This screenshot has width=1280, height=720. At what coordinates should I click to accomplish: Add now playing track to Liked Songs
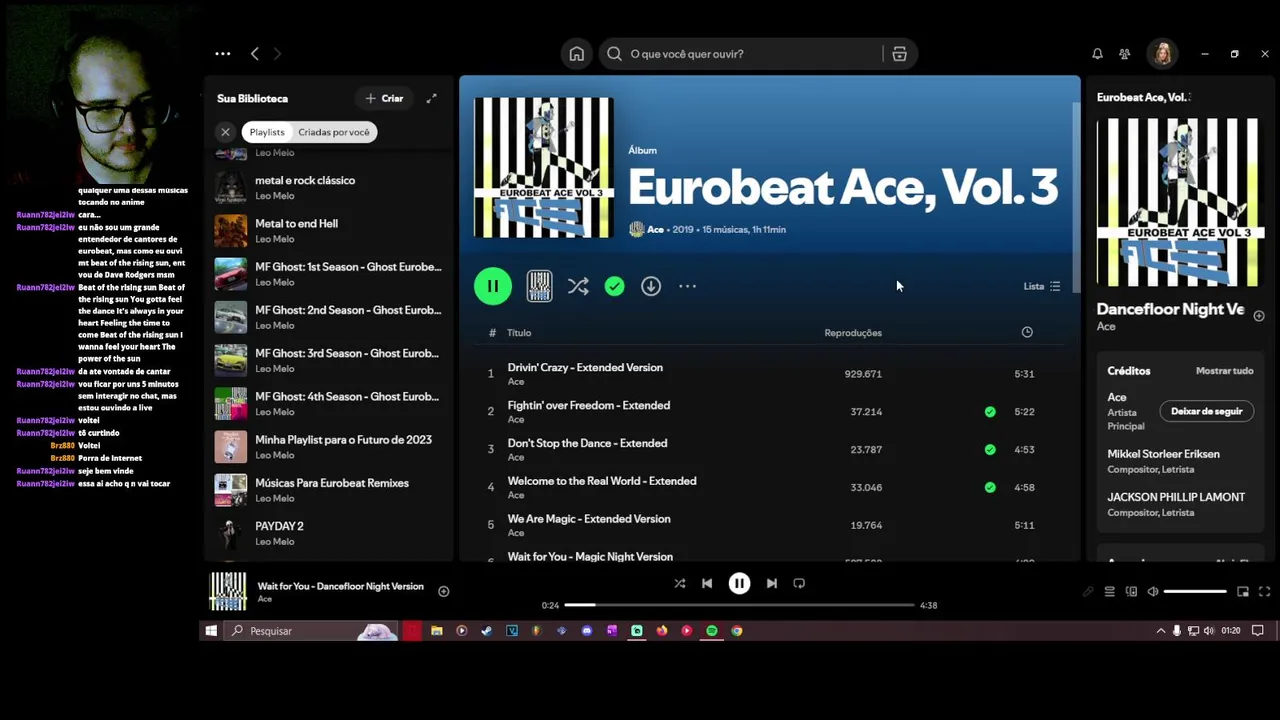pos(443,591)
